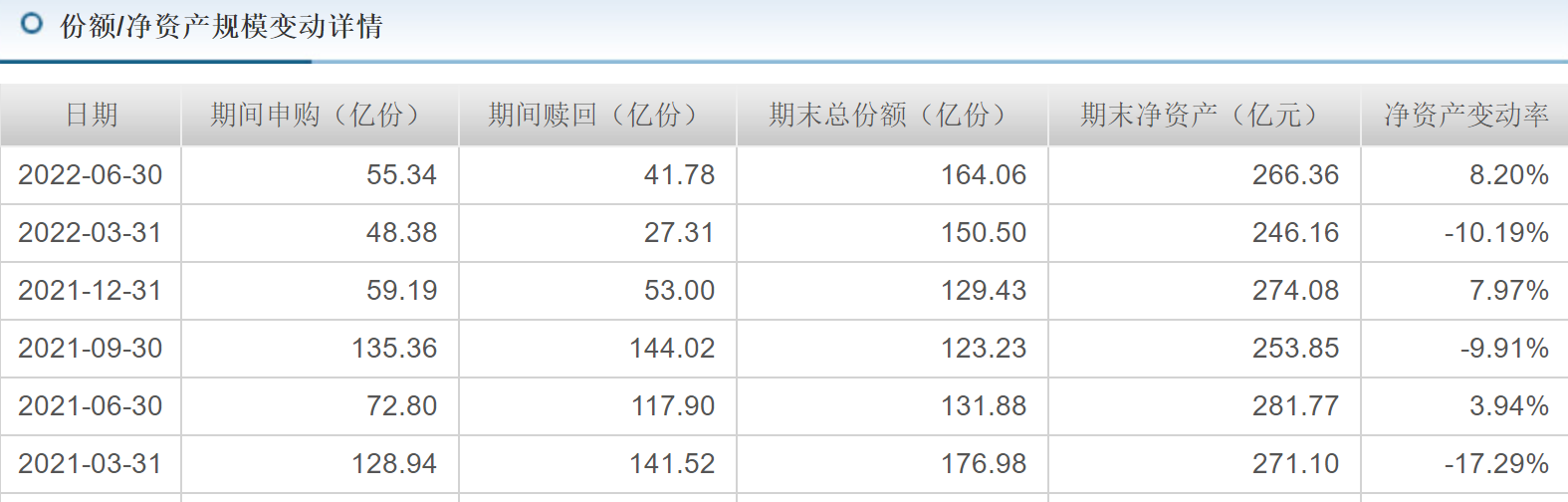Select the 期末总份额（亿份） column header
This screenshot has height=502, width=1568.
pos(892,116)
